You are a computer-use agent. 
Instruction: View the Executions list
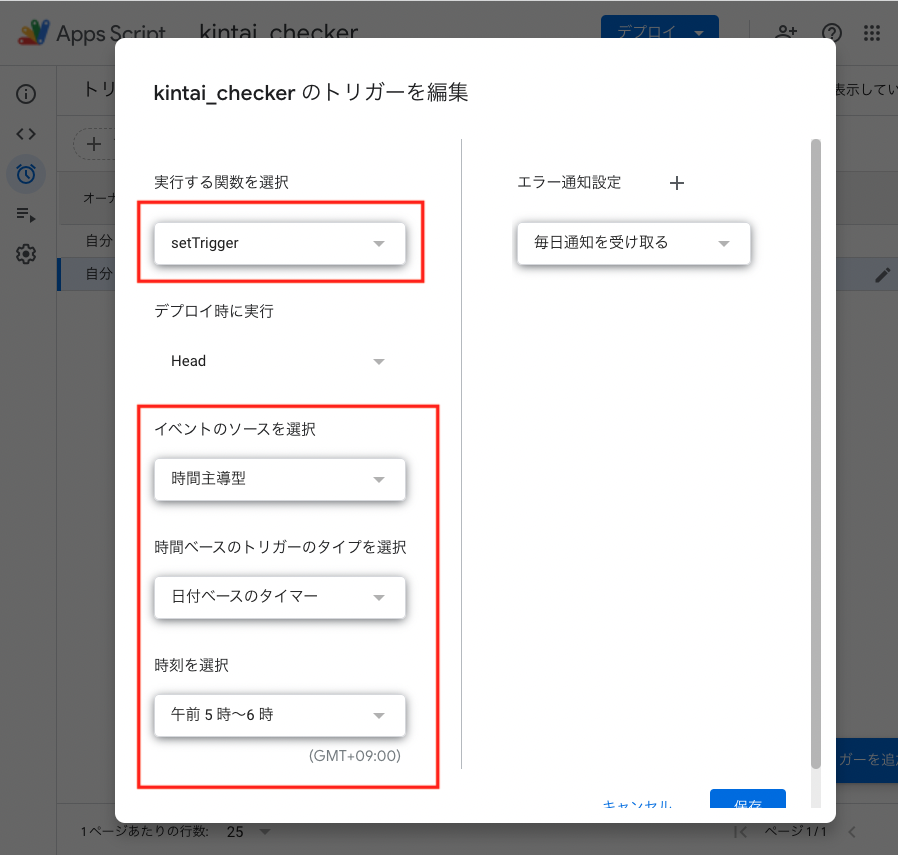(x=25, y=214)
